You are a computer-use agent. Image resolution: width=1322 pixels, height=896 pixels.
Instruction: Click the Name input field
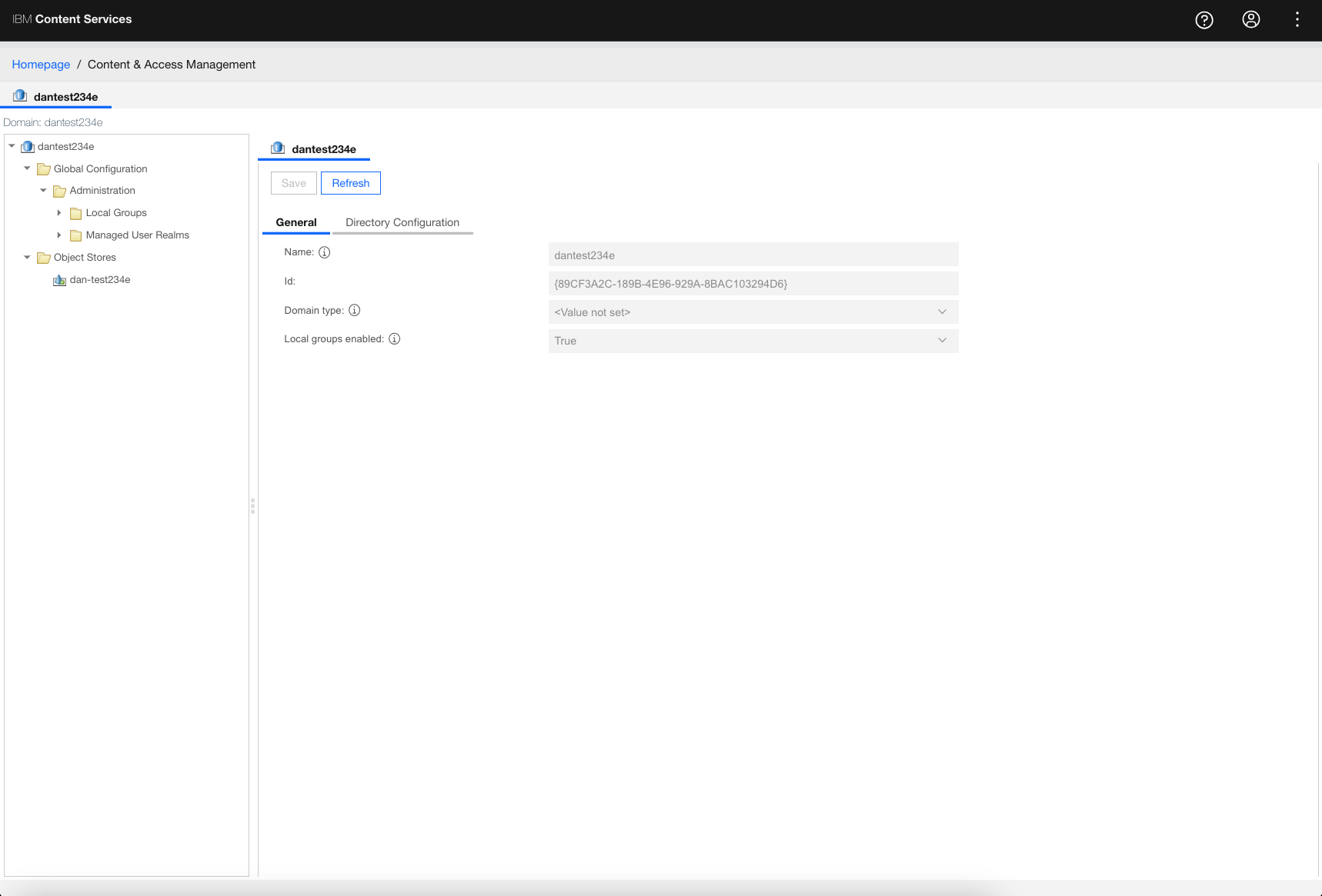pos(753,255)
